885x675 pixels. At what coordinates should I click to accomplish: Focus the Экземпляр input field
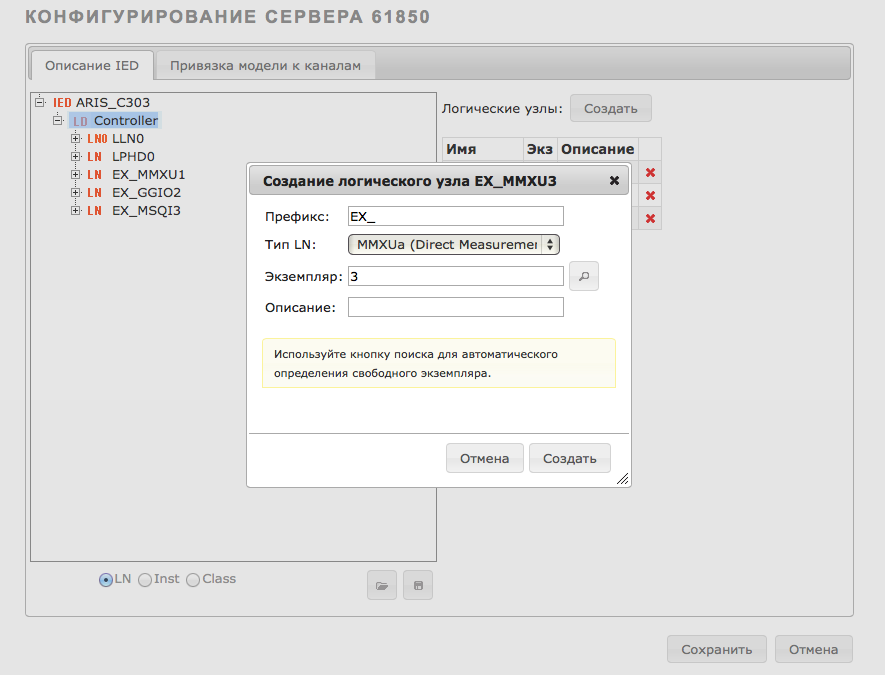(455, 276)
